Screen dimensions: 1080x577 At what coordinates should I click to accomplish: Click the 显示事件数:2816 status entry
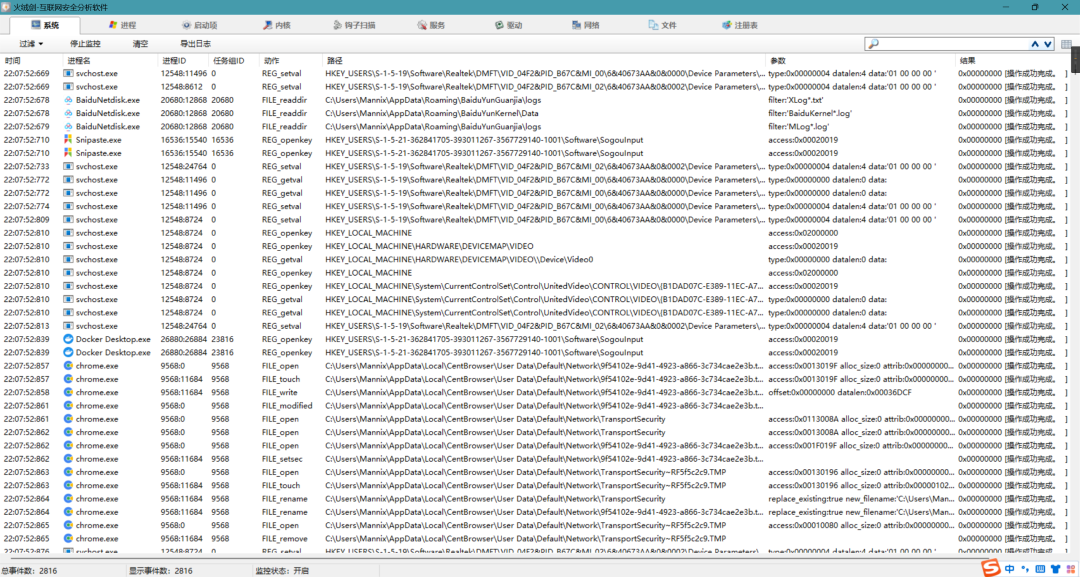160,571
